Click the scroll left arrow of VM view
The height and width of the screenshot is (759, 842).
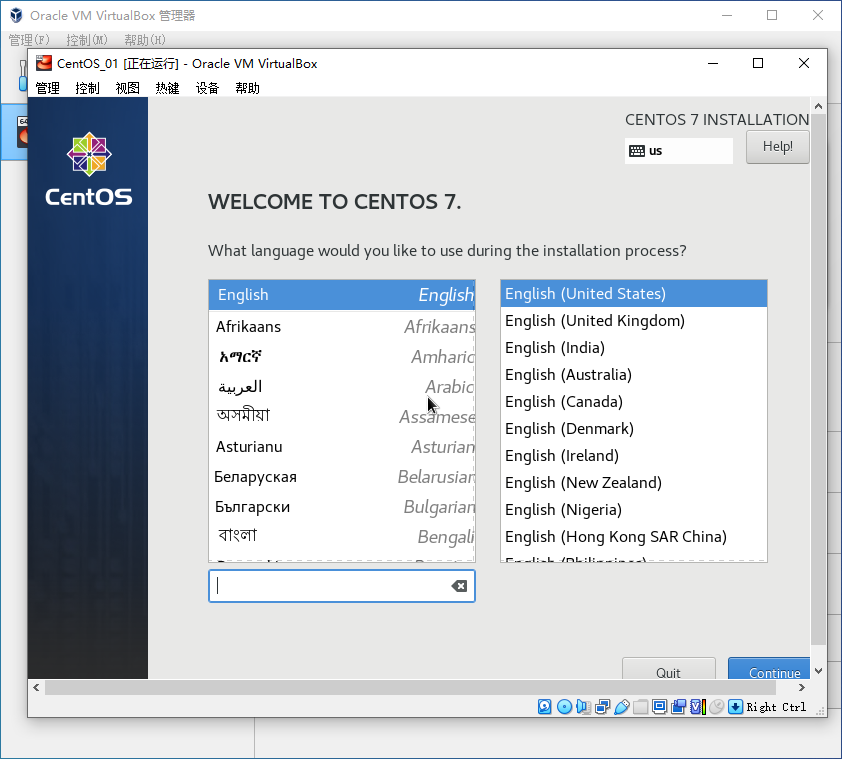[36, 688]
